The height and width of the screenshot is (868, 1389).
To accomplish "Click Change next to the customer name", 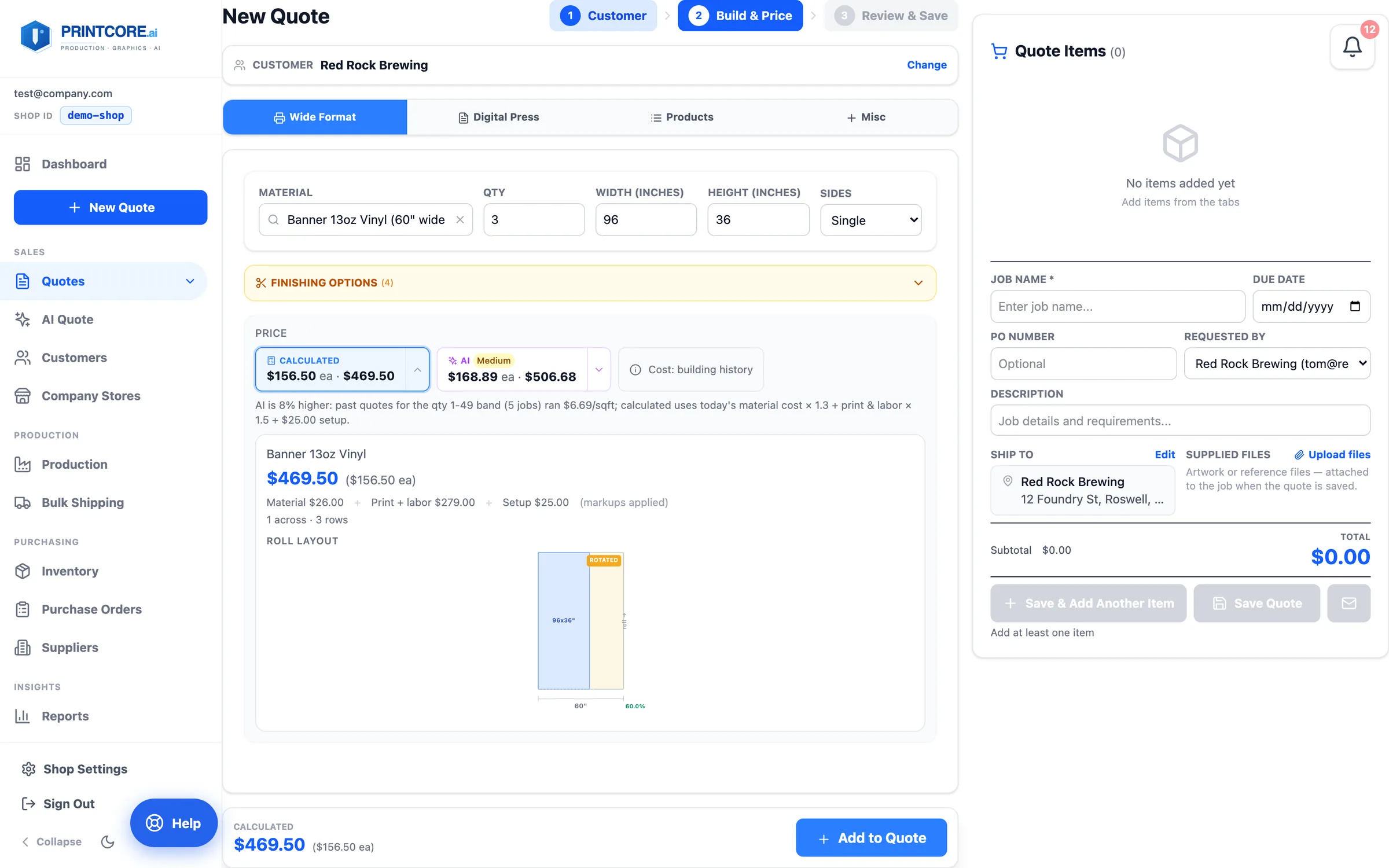I will (927, 65).
